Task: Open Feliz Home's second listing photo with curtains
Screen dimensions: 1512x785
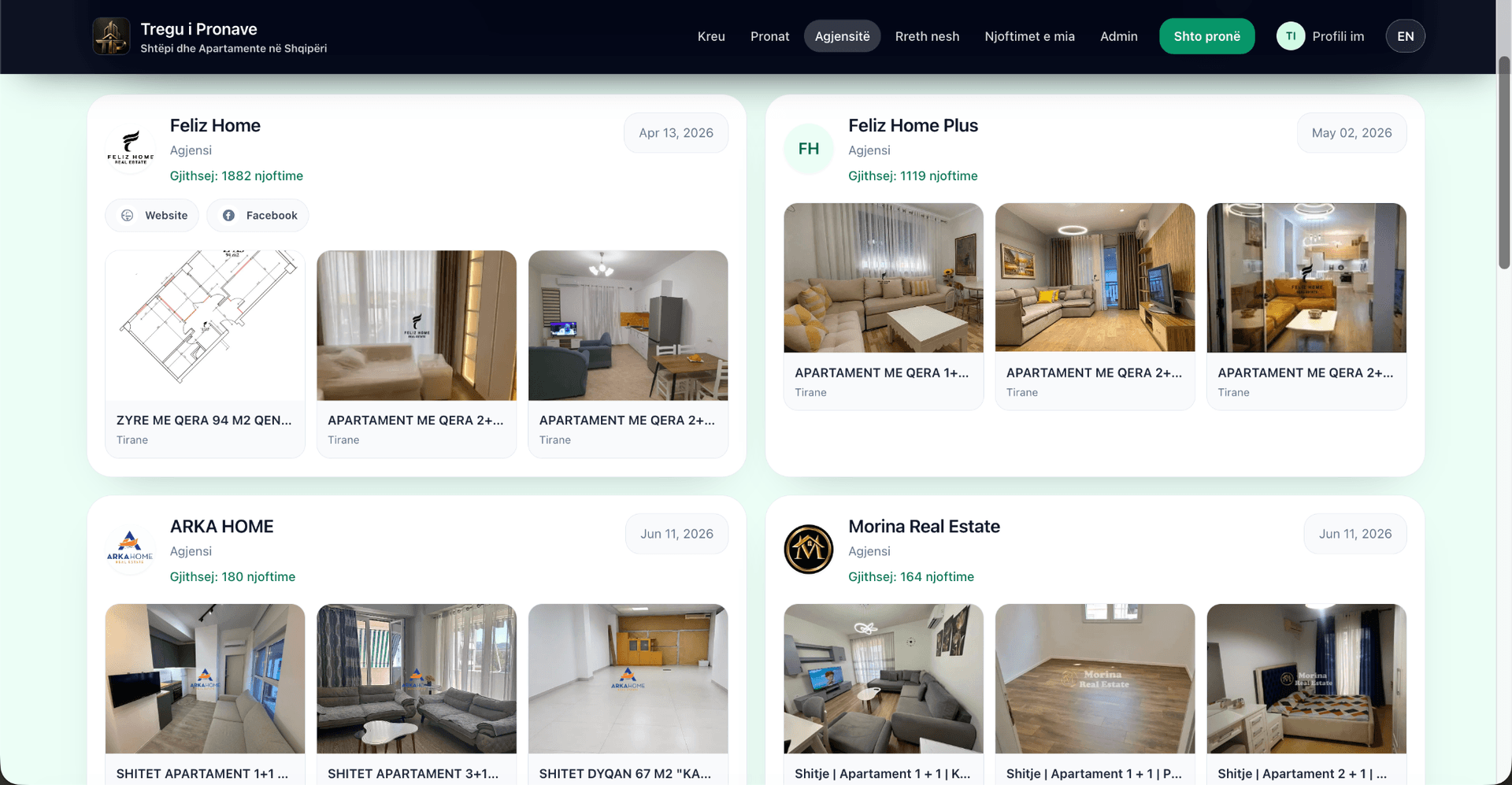Action: click(x=417, y=325)
